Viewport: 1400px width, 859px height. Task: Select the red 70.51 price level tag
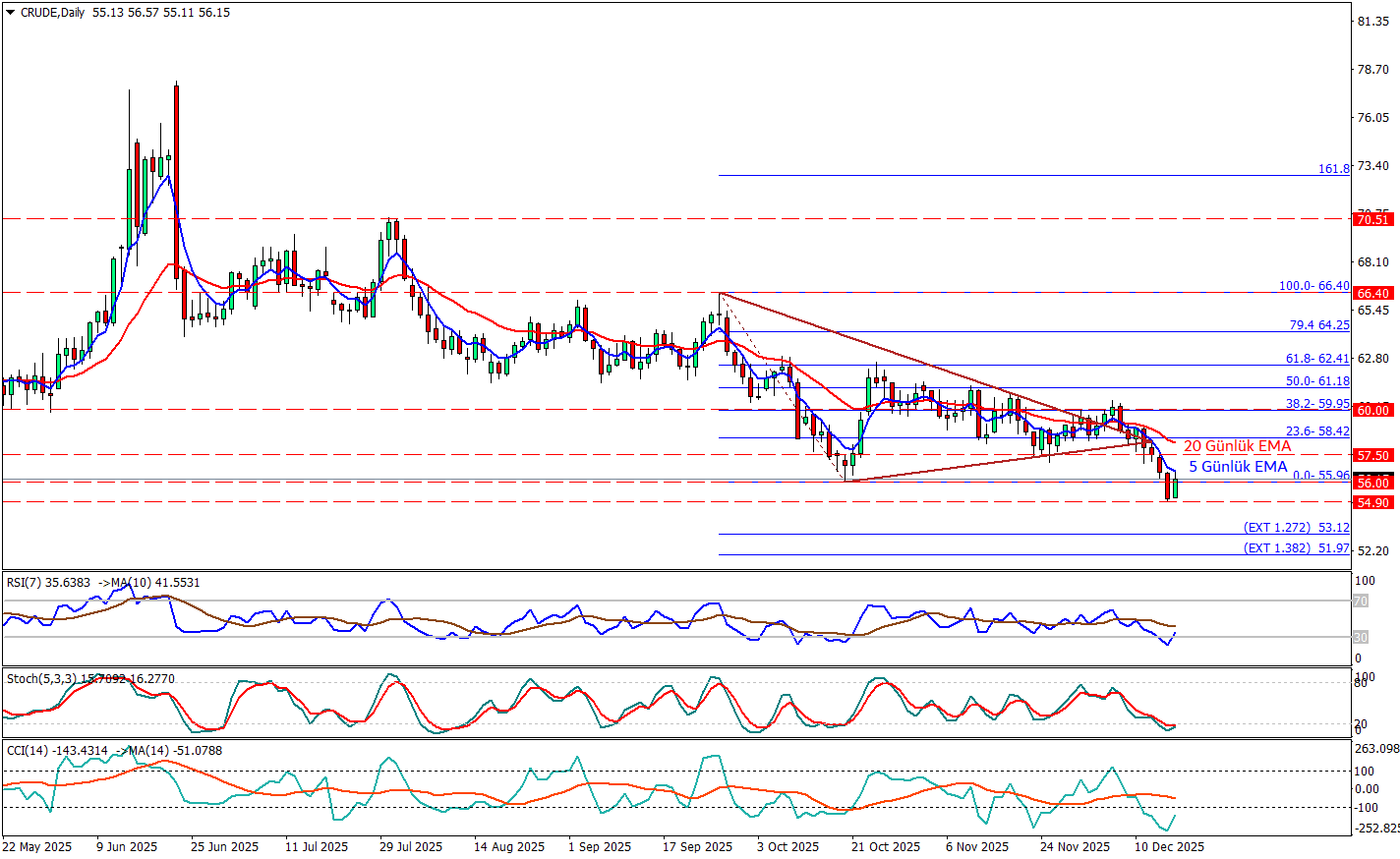[x=1372, y=220]
